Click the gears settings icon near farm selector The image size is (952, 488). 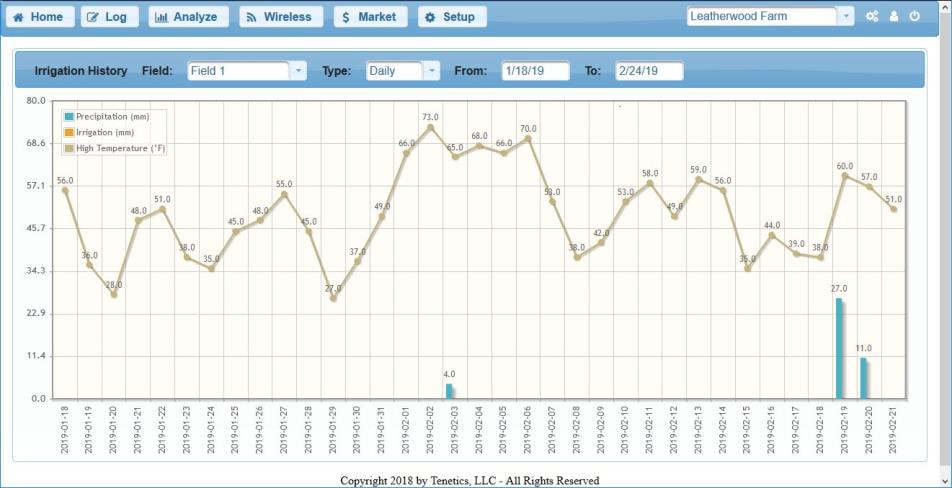[x=872, y=17]
